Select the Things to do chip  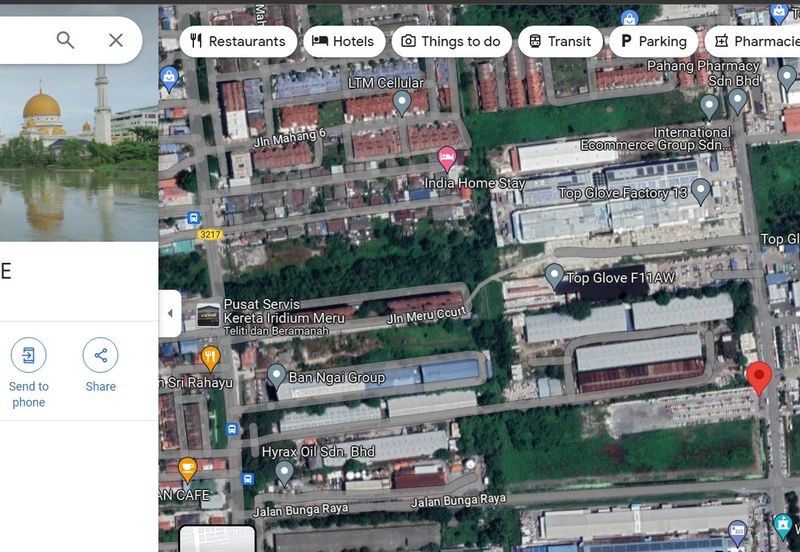point(452,41)
